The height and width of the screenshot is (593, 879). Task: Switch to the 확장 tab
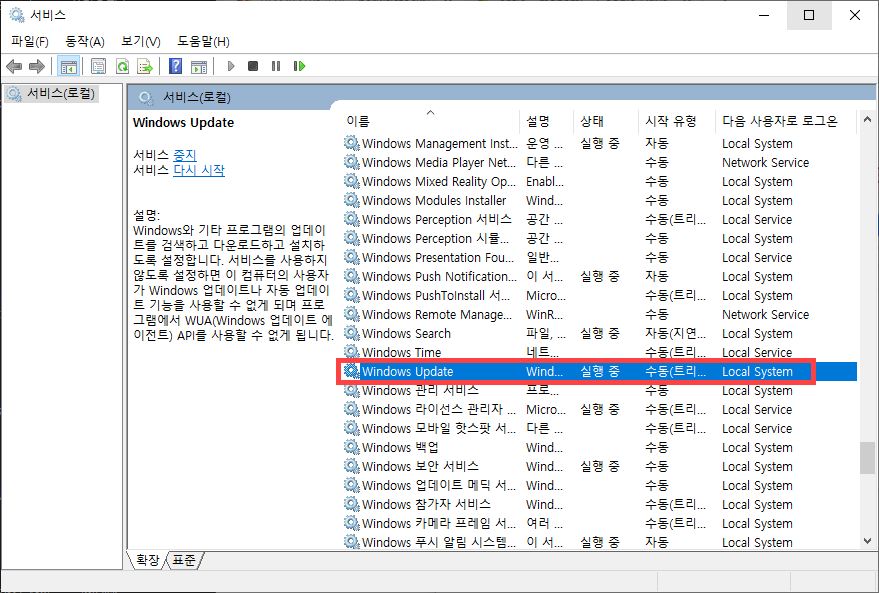[147, 560]
